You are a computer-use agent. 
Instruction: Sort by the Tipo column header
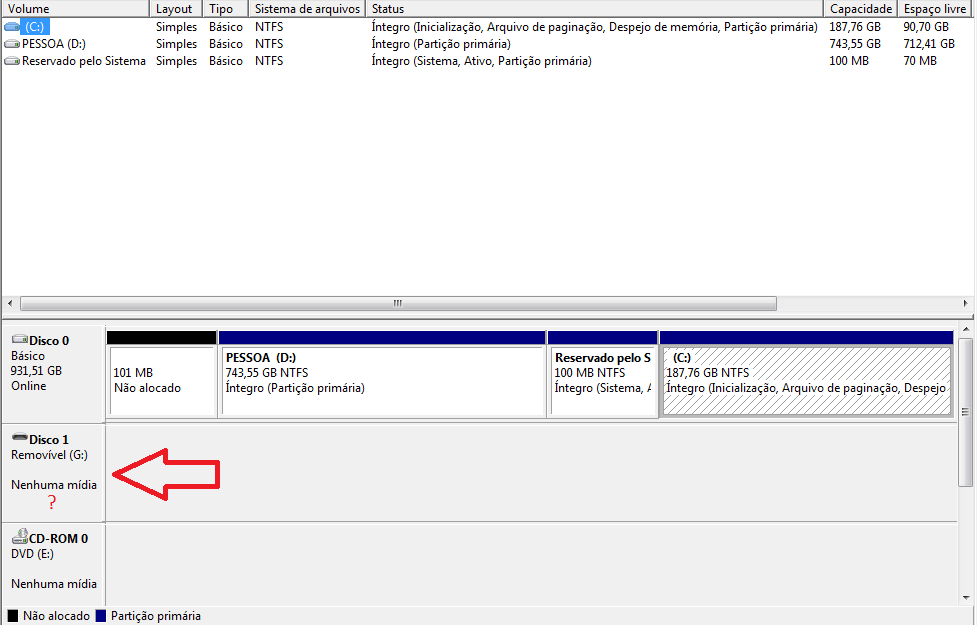225,9
